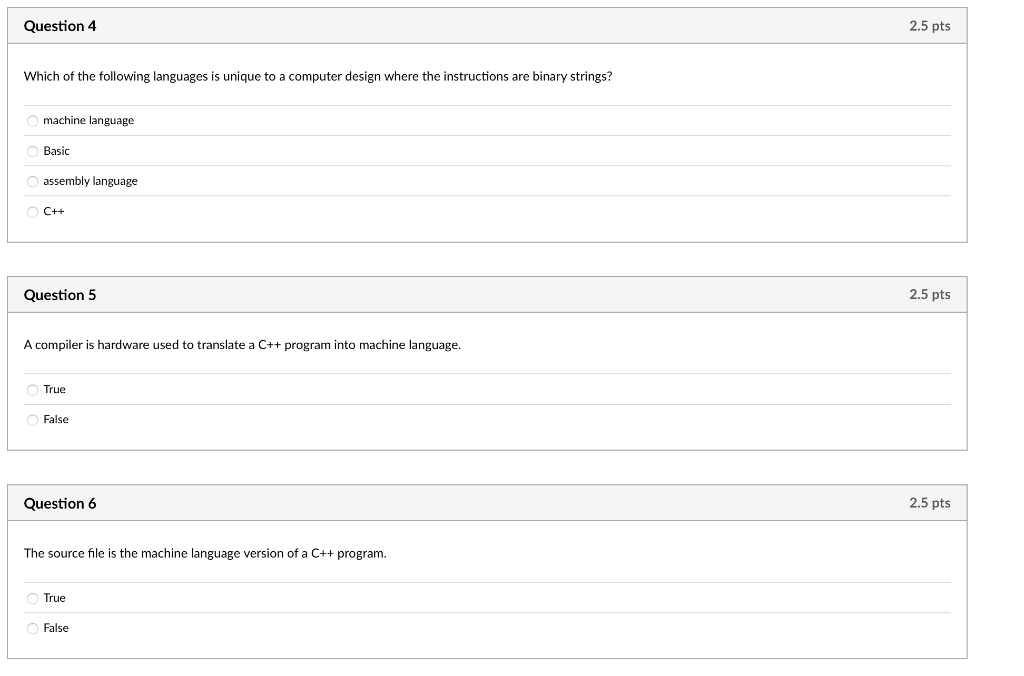Choose True for Question 5
Image resolution: width=1024 pixels, height=676 pixels.
click(x=32, y=389)
